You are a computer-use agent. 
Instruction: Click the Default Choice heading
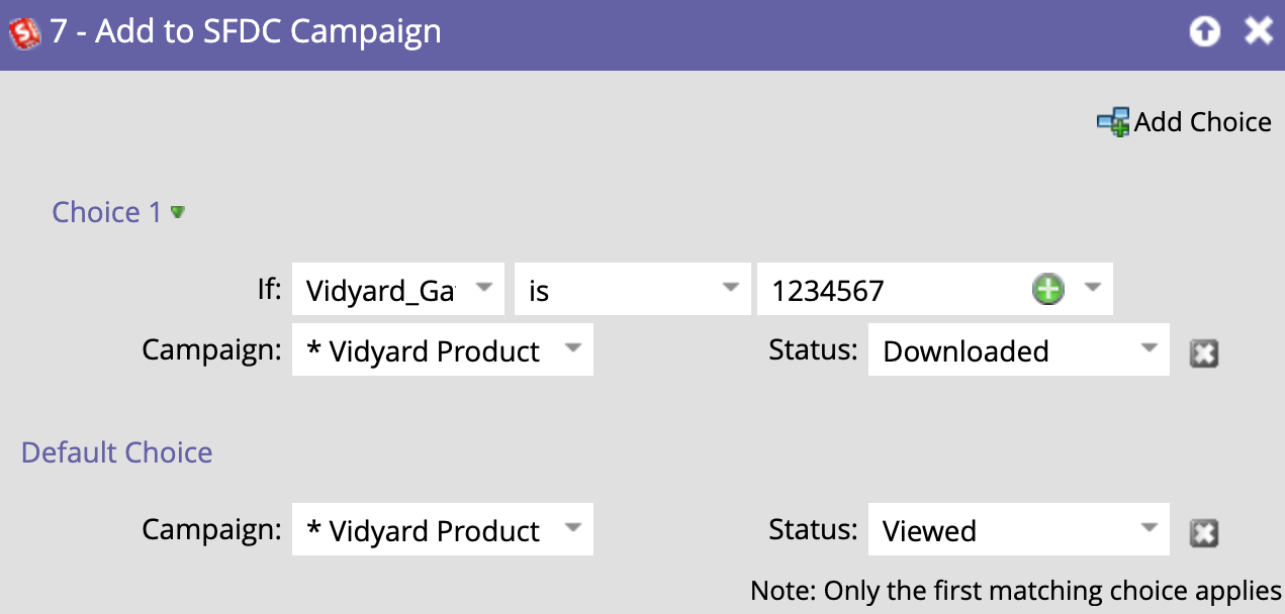pos(117,452)
